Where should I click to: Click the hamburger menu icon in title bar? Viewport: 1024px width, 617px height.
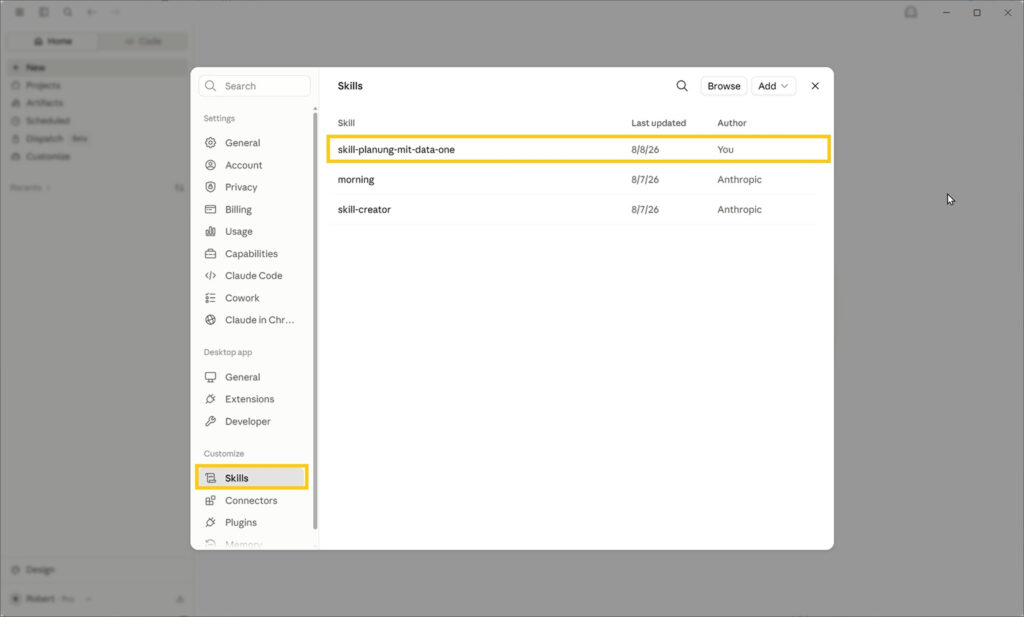pyautogui.click(x=20, y=12)
